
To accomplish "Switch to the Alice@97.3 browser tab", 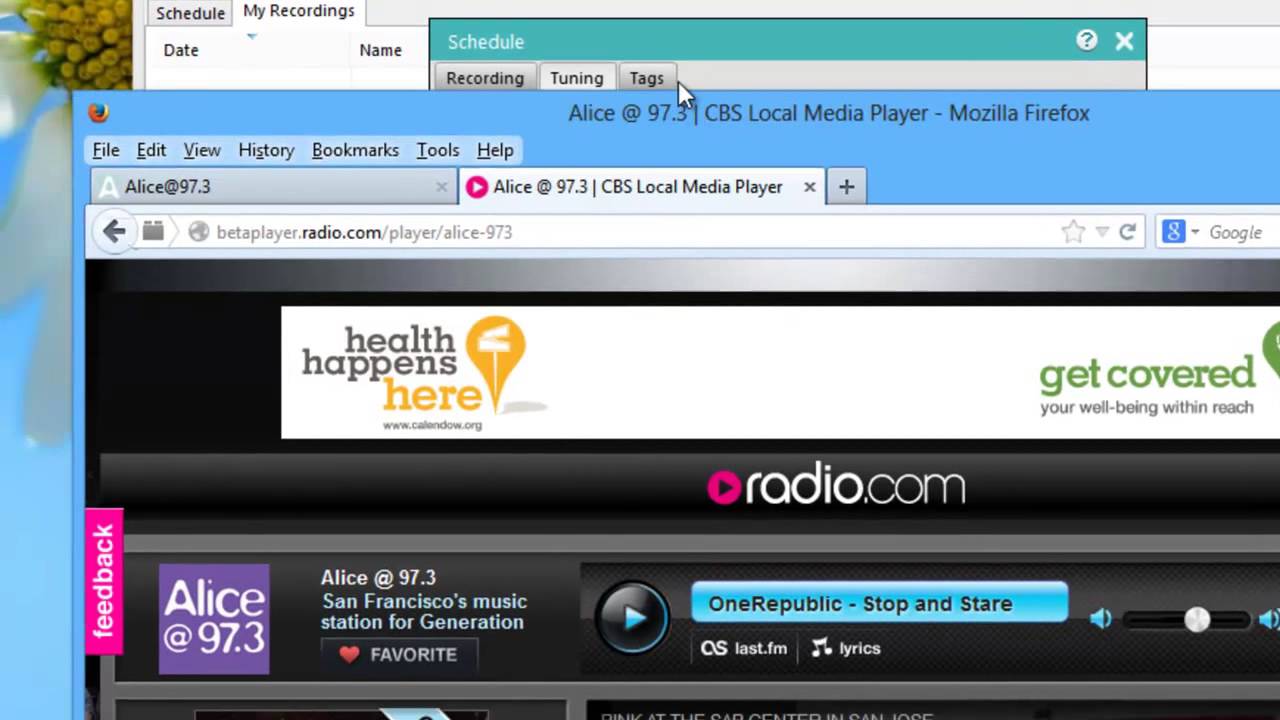I will [x=272, y=187].
